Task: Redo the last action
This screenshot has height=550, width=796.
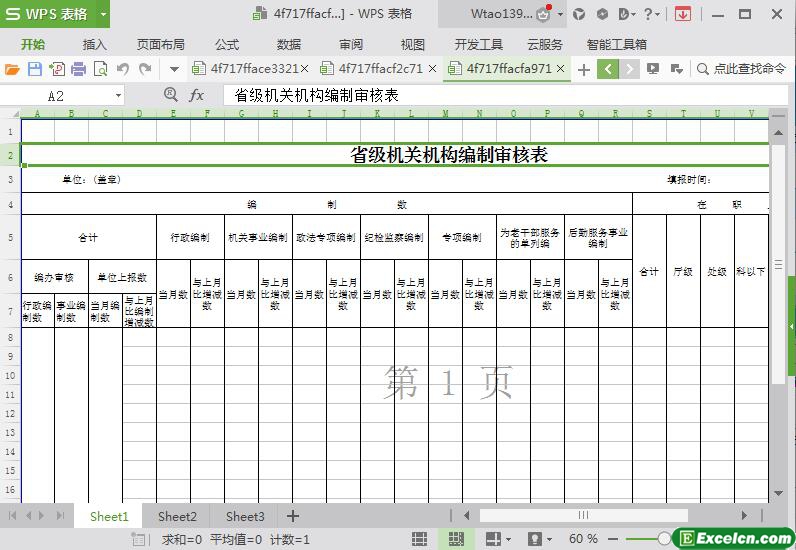Action: (x=145, y=69)
